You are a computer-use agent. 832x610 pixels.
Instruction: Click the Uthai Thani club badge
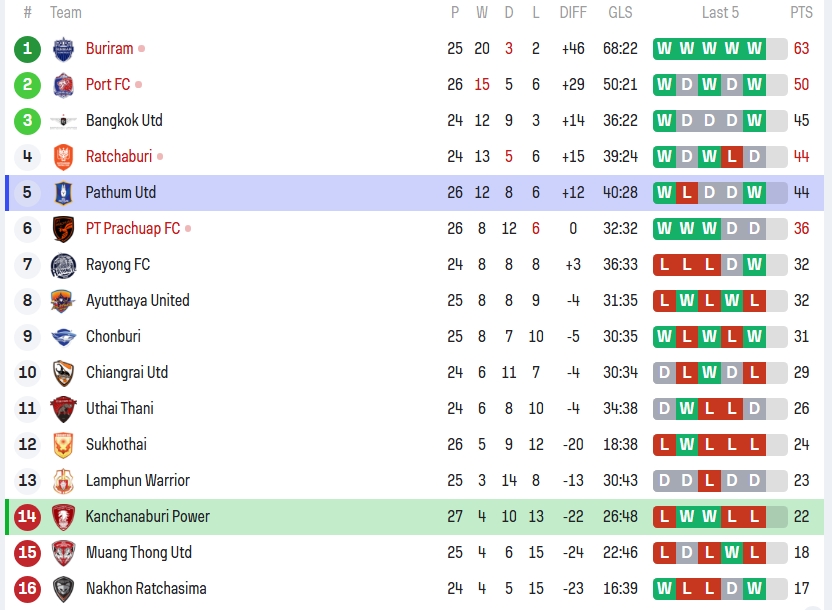pyautogui.click(x=63, y=409)
